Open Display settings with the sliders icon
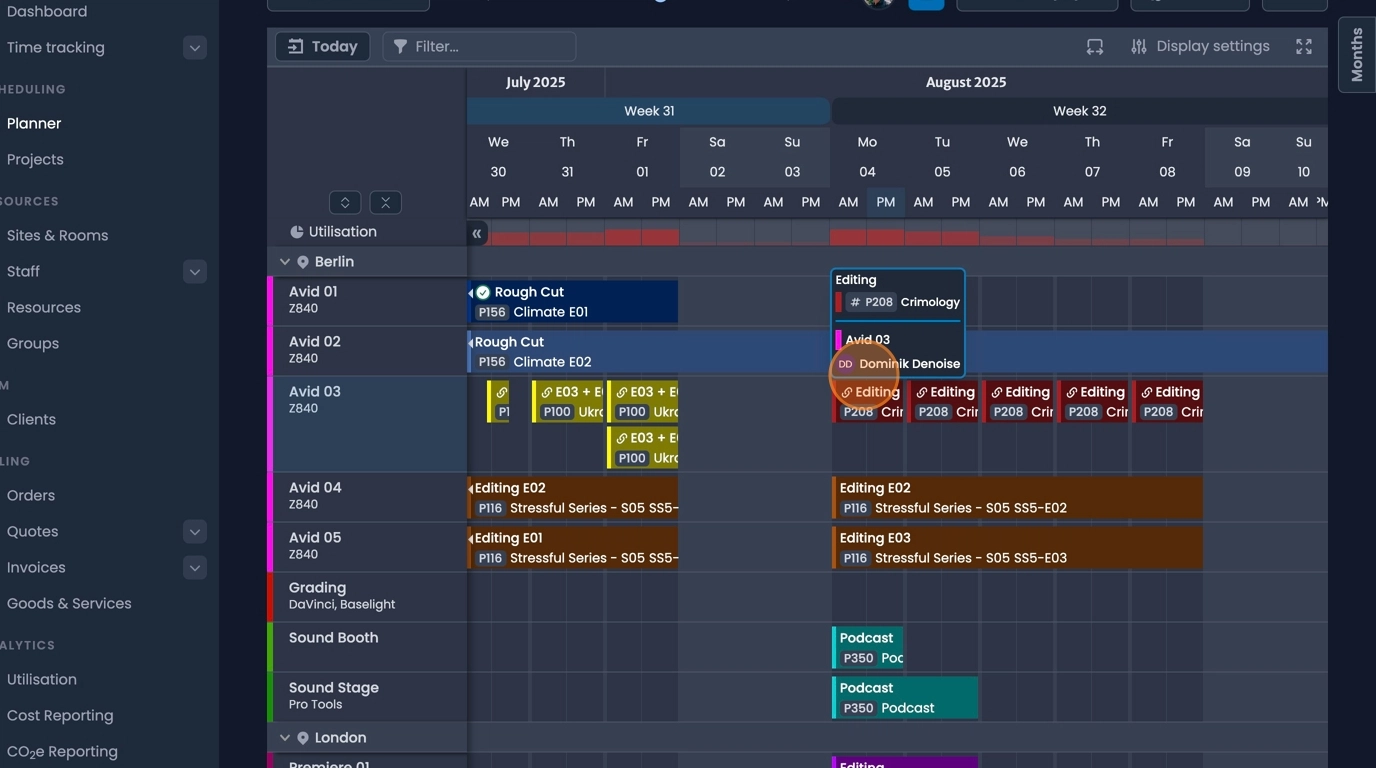The width and height of the screenshot is (1376, 768). [1139, 46]
